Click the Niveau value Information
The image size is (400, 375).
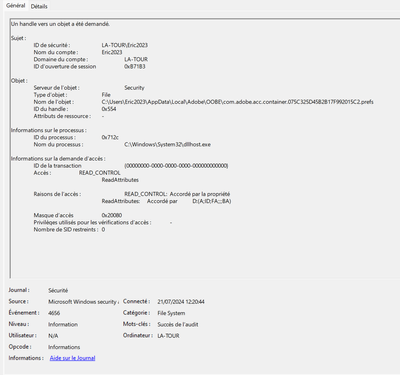(x=63, y=324)
